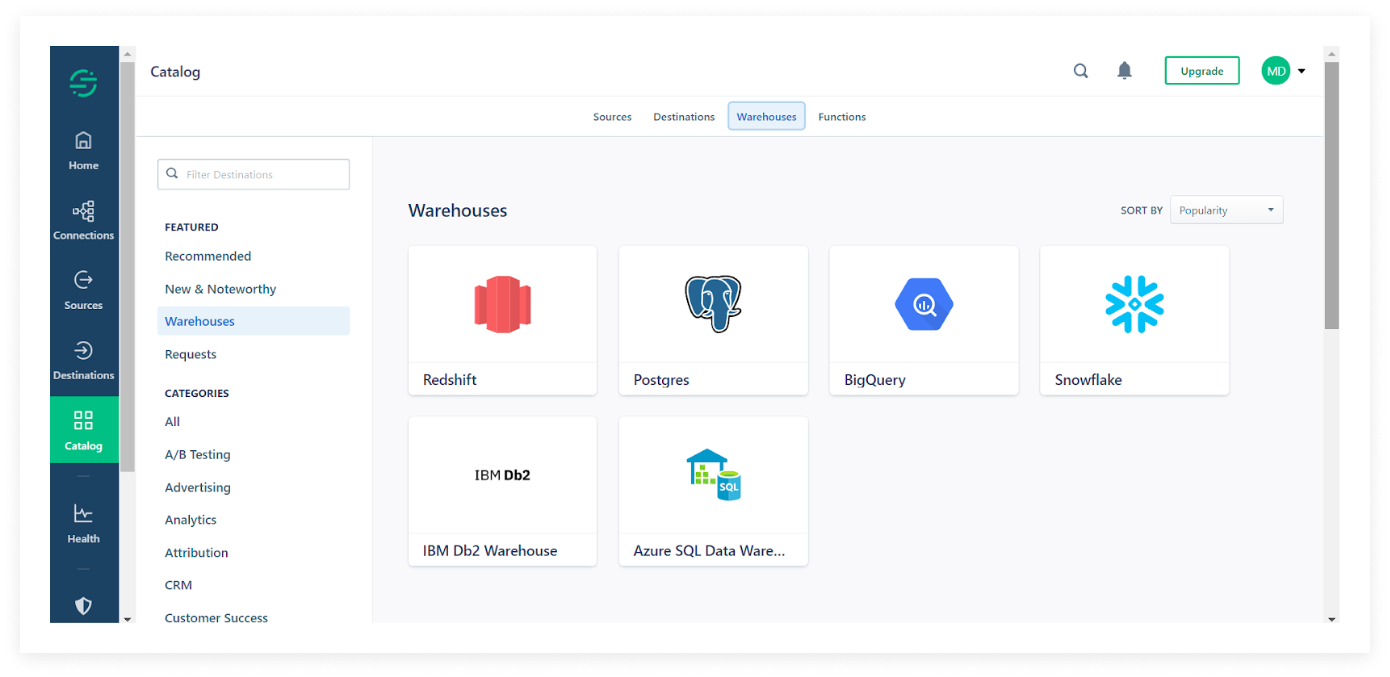Open Requests in Featured list
The image size is (1390, 677).
pos(190,354)
